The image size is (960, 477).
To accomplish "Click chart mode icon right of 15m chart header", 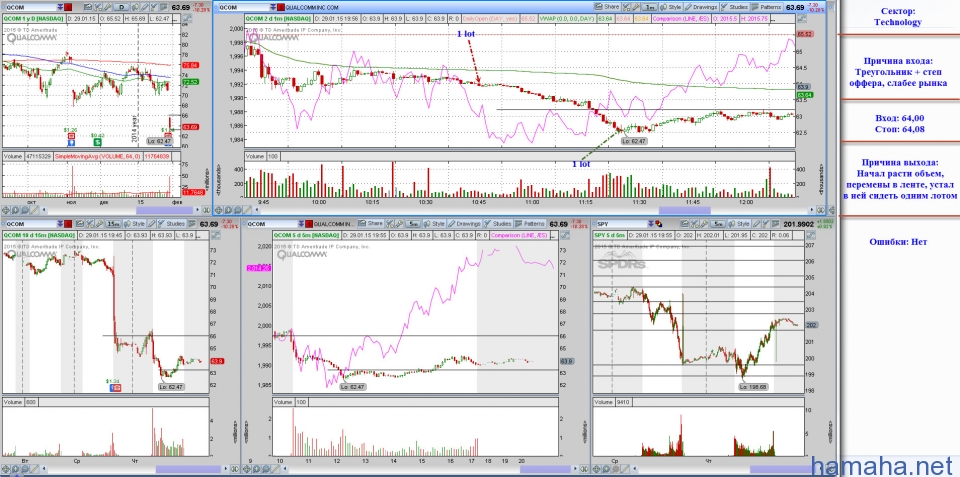I will pyautogui.click(x=216, y=236).
